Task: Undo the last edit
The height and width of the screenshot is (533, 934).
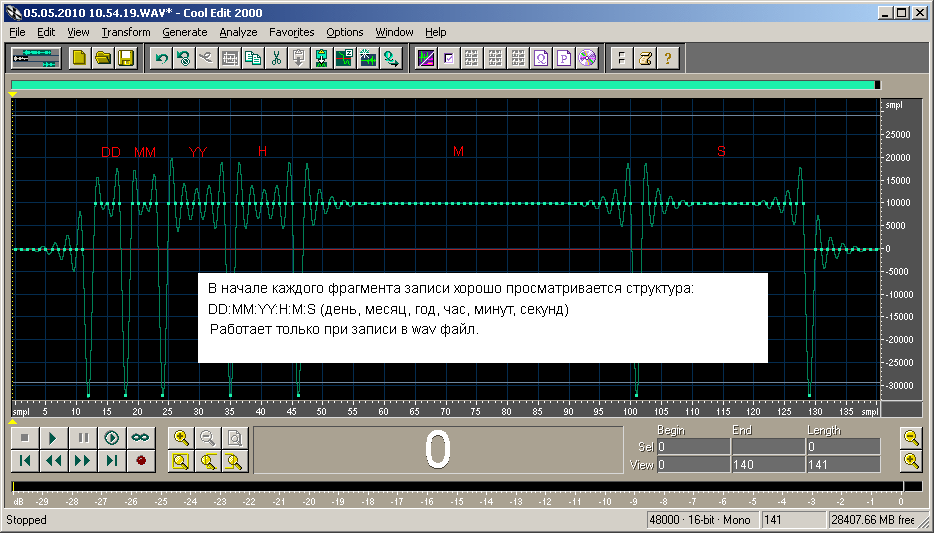Action: [161, 58]
